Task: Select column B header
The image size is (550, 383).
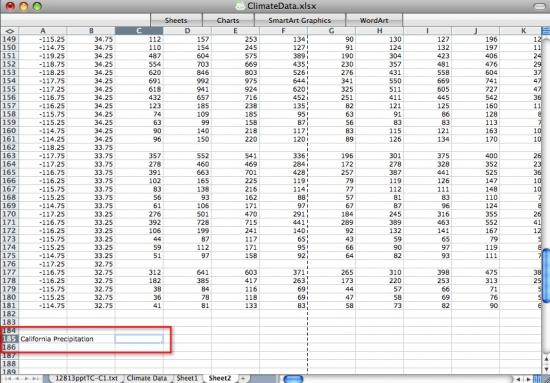Action: (91, 31)
